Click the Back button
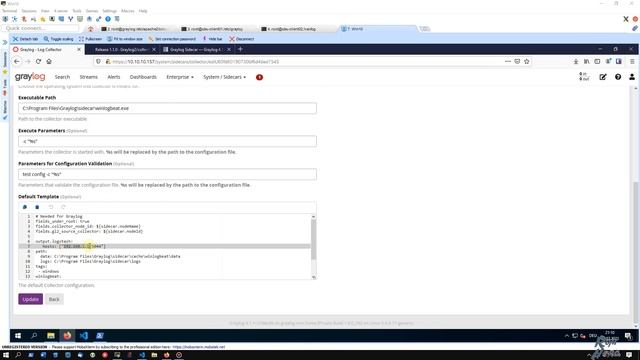640x360 pixels. [x=54, y=299]
